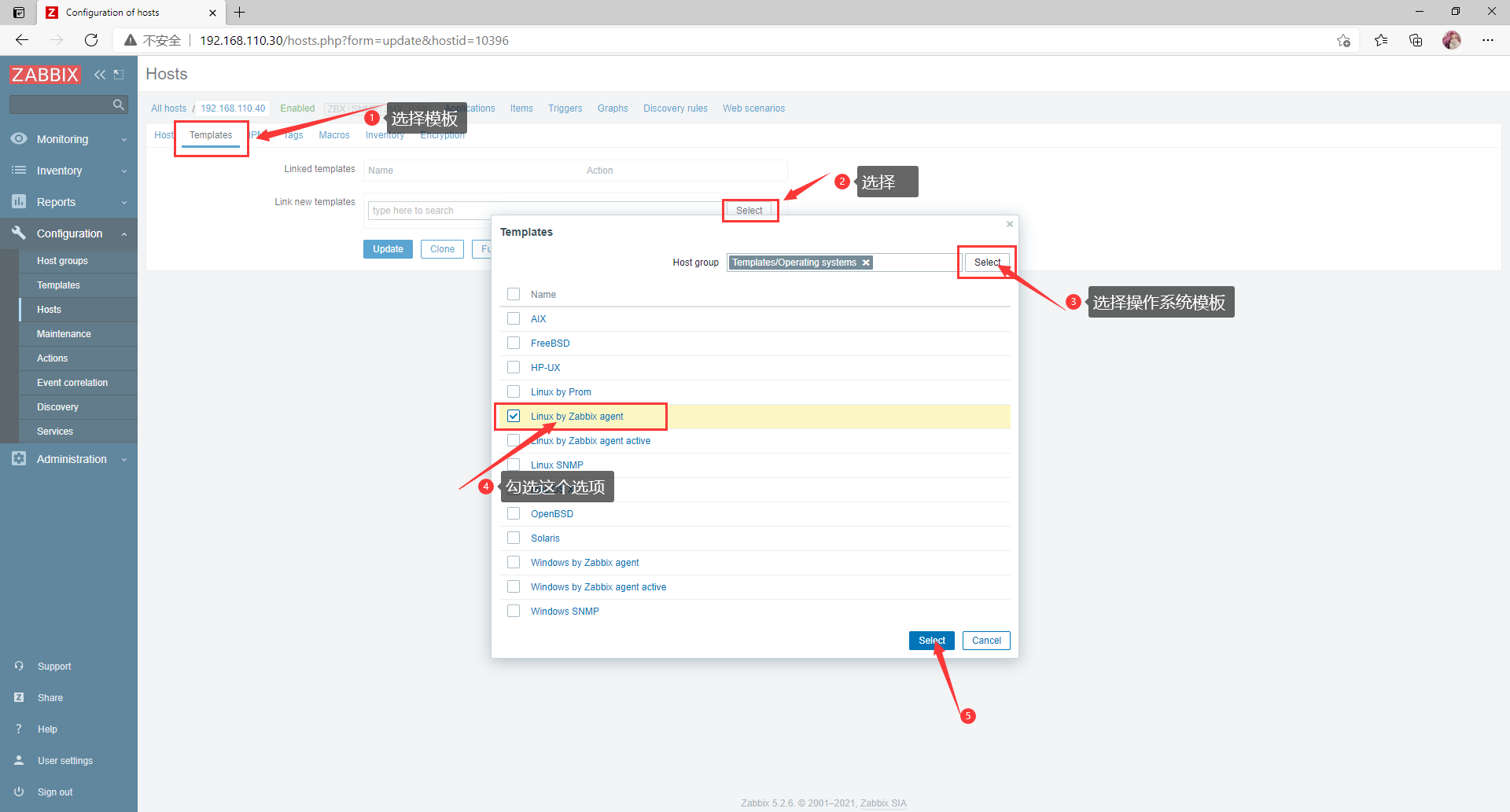Open a new browser tab
This screenshot has height=812, width=1510.
tap(240, 12)
